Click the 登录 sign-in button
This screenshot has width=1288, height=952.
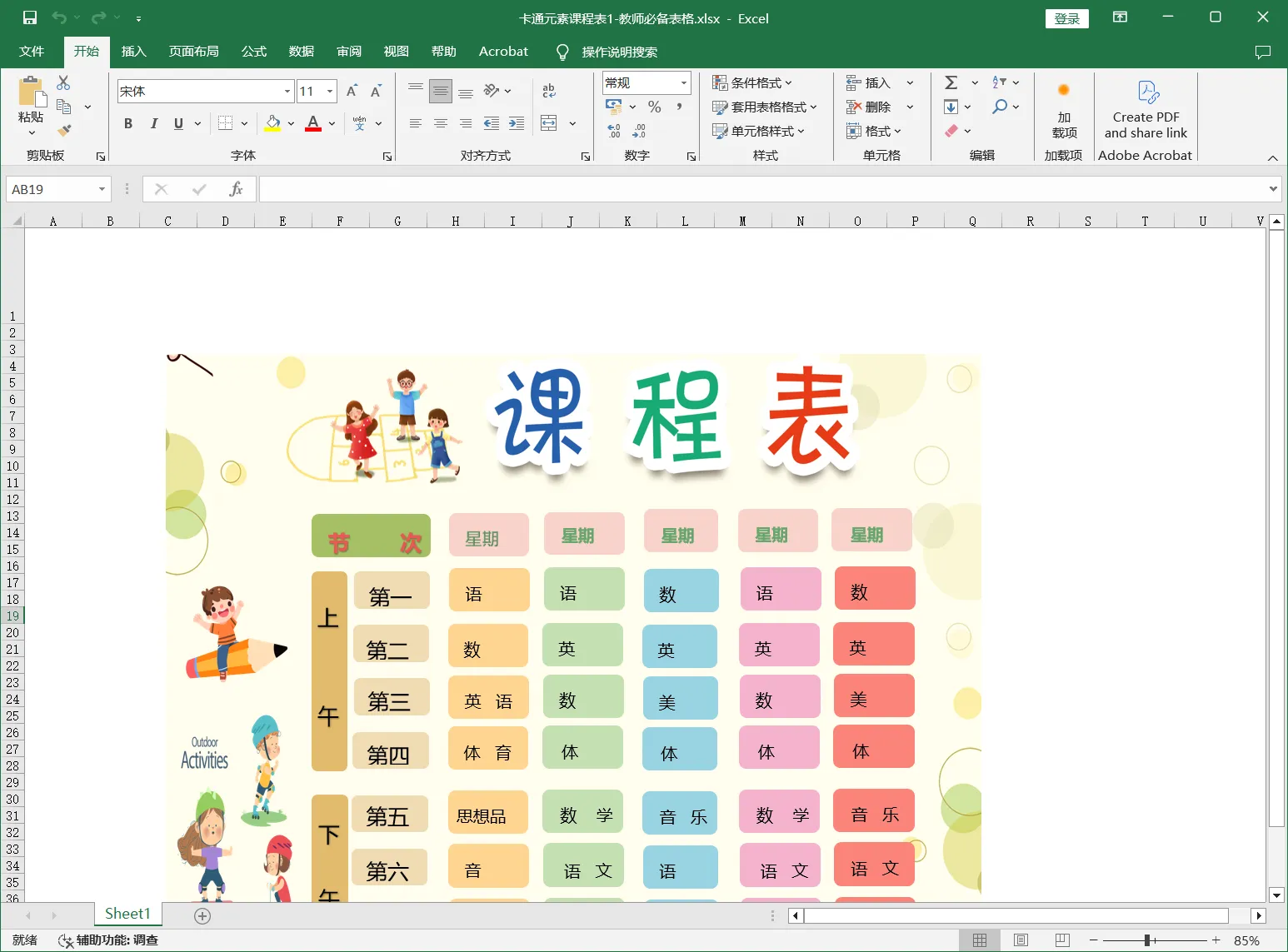(x=1066, y=18)
